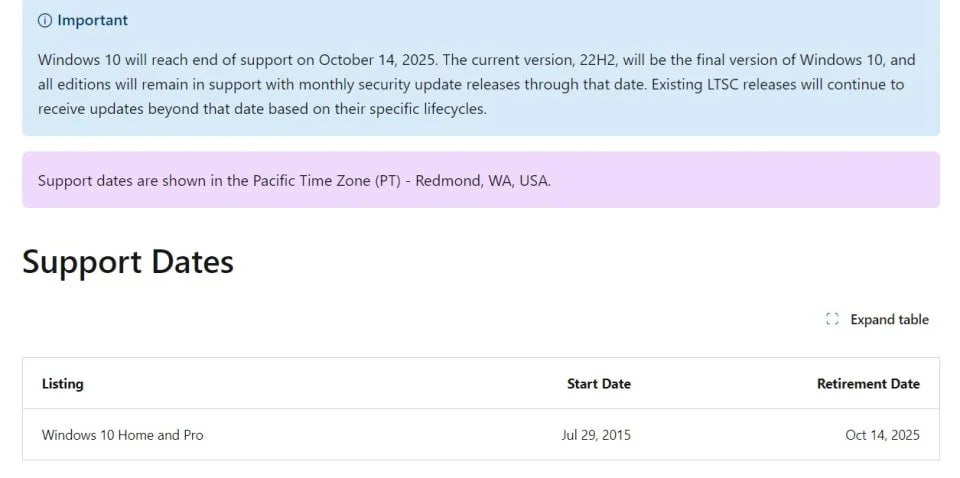960x478 pixels.
Task: Click the "22H2" version text
Action: click(586, 60)
